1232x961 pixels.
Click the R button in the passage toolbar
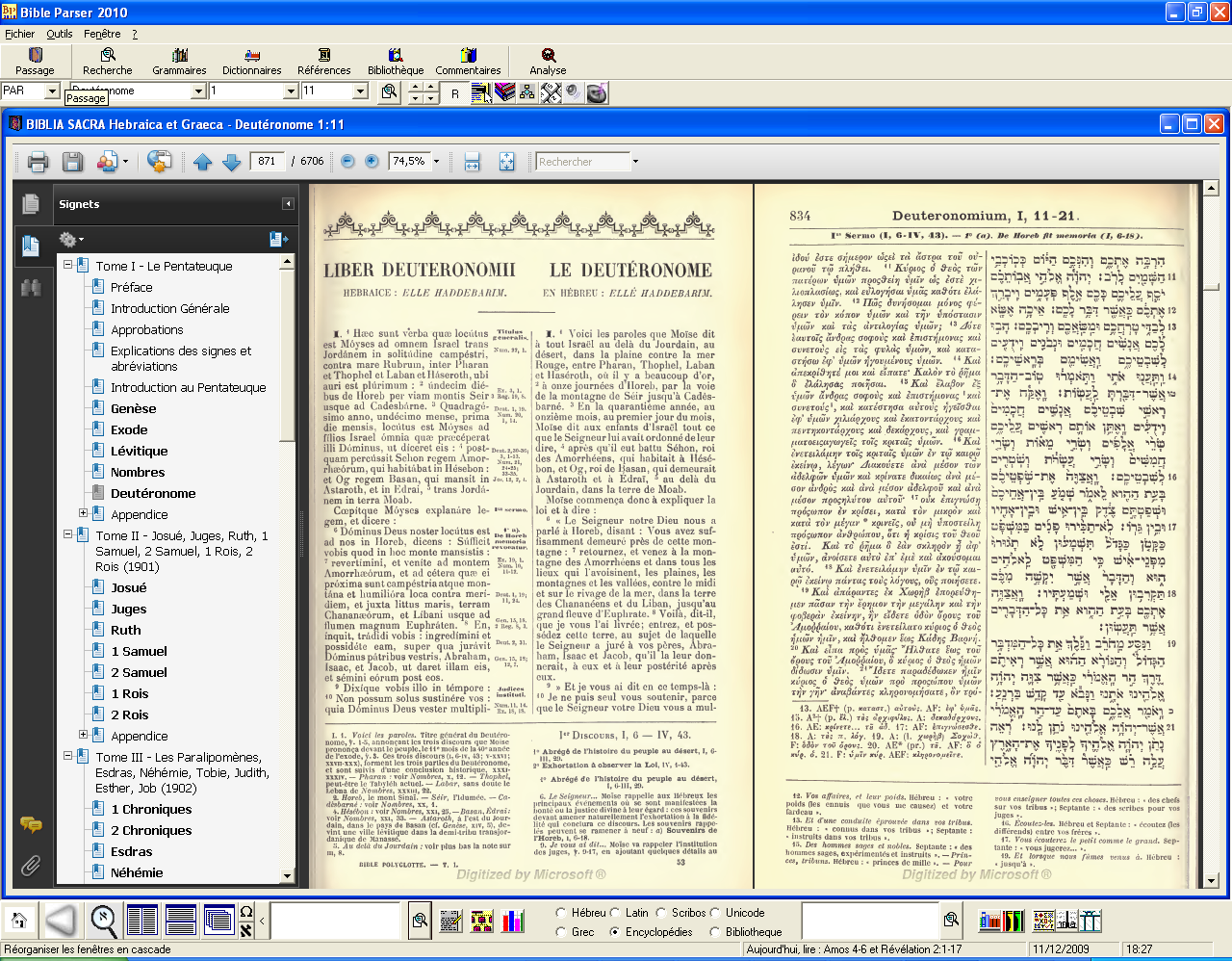[455, 92]
